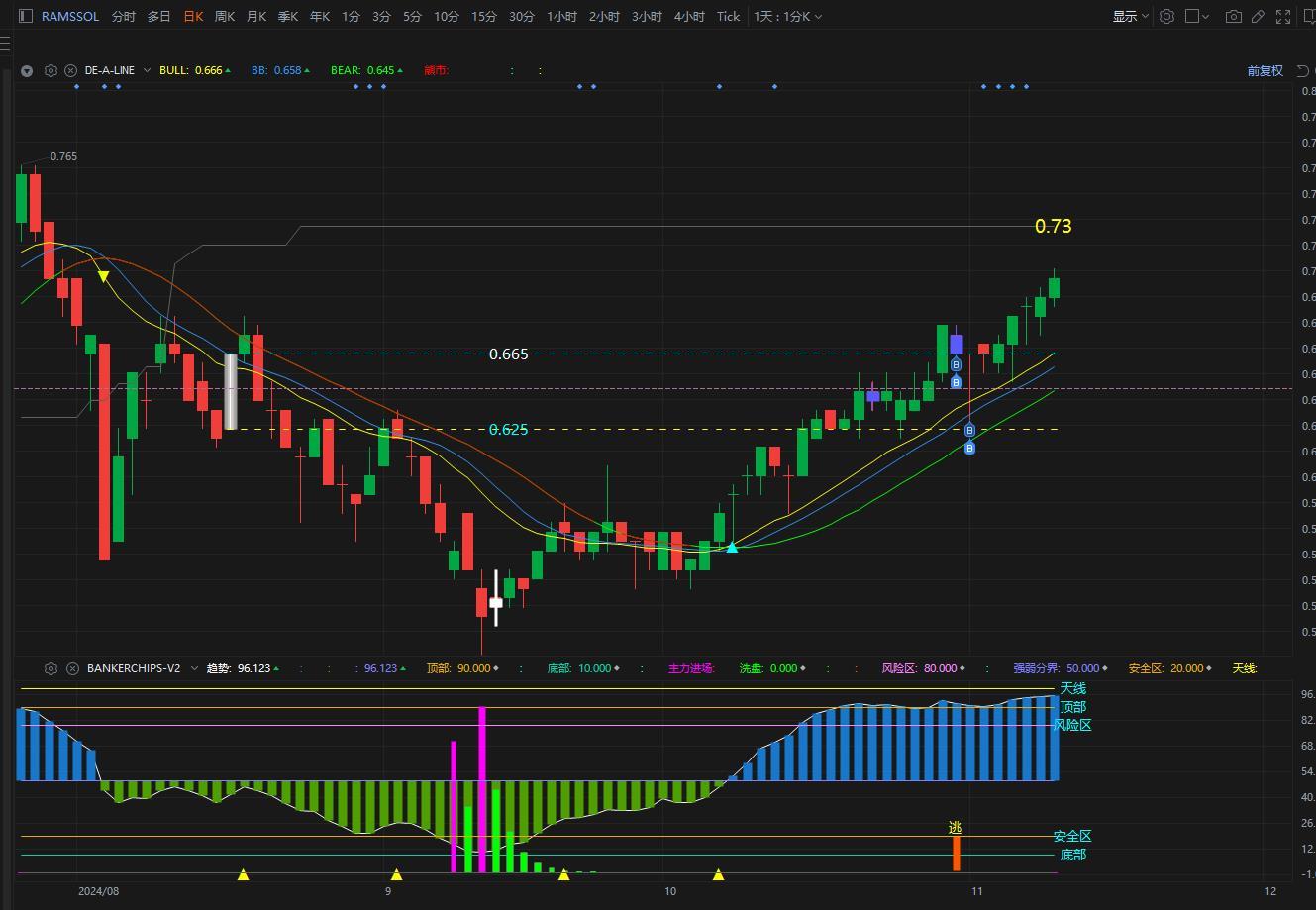Screen dimensions: 1316x910
Task: Click the yellow down-triangle marker near August
Action: [103, 276]
